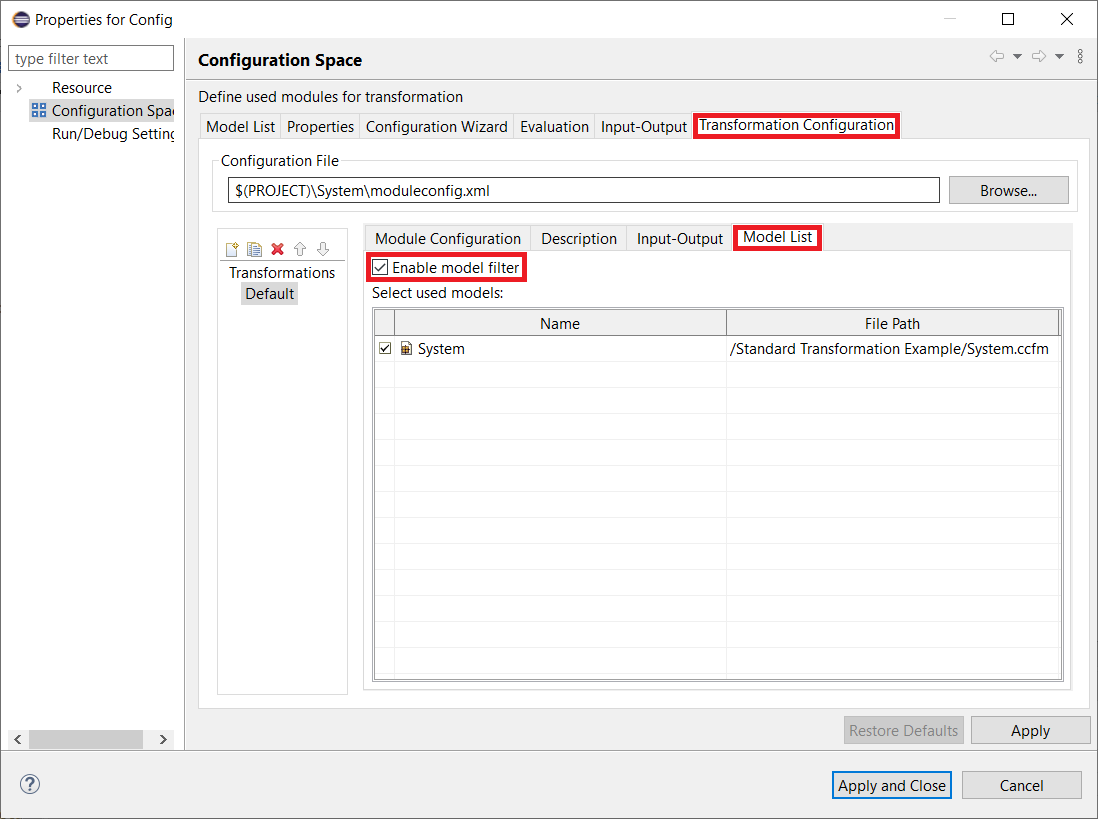Click the type filter text field
The image size is (1098, 819).
pyautogui.click(x=90, y=57)
